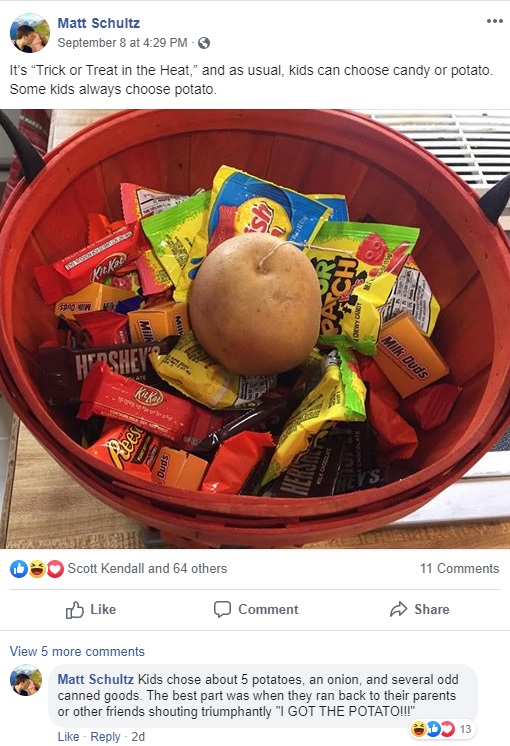
Task: Click the red Love reaction icon
Action: (x=55, y=569)
